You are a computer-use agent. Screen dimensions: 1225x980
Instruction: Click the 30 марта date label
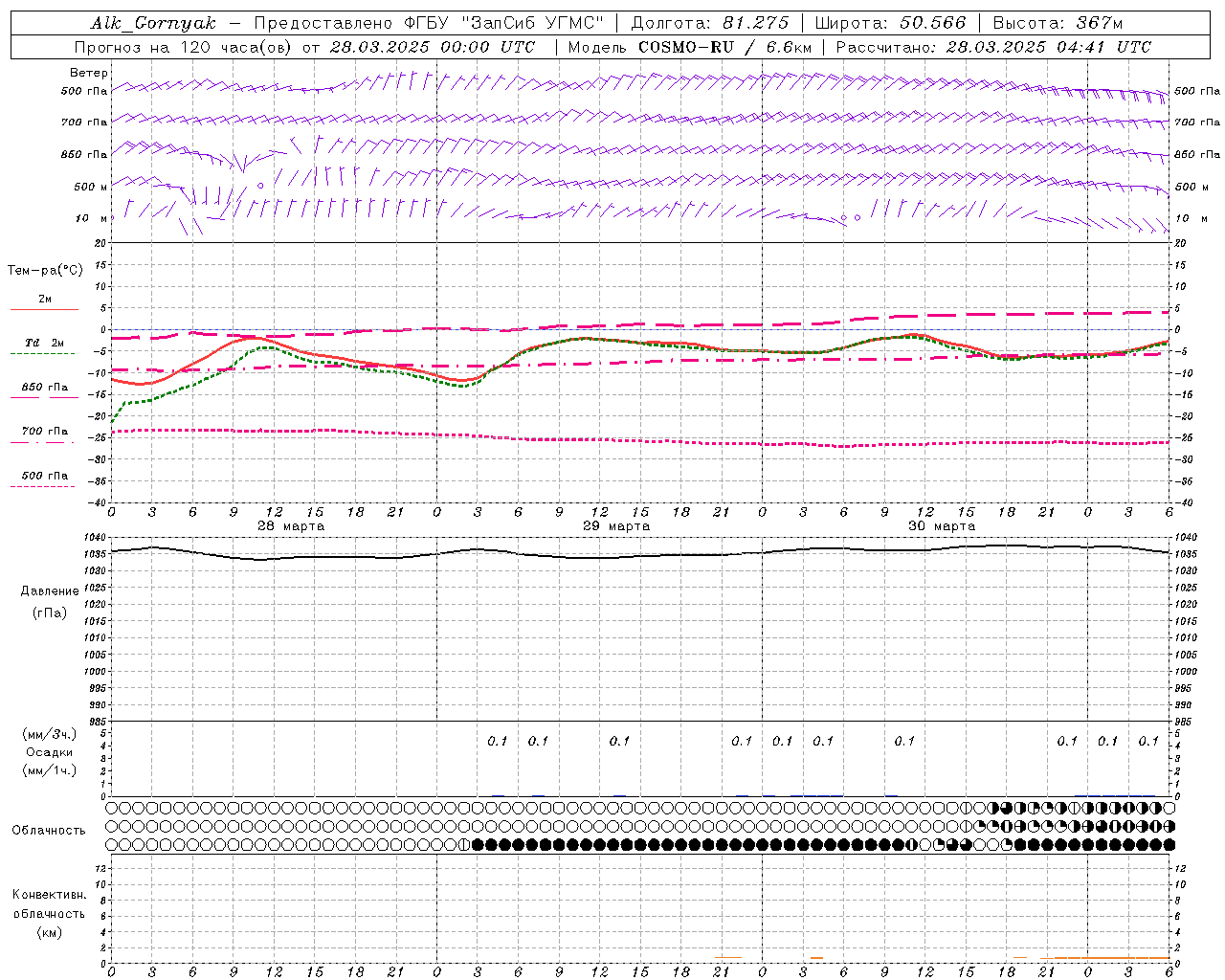[942, 526]
